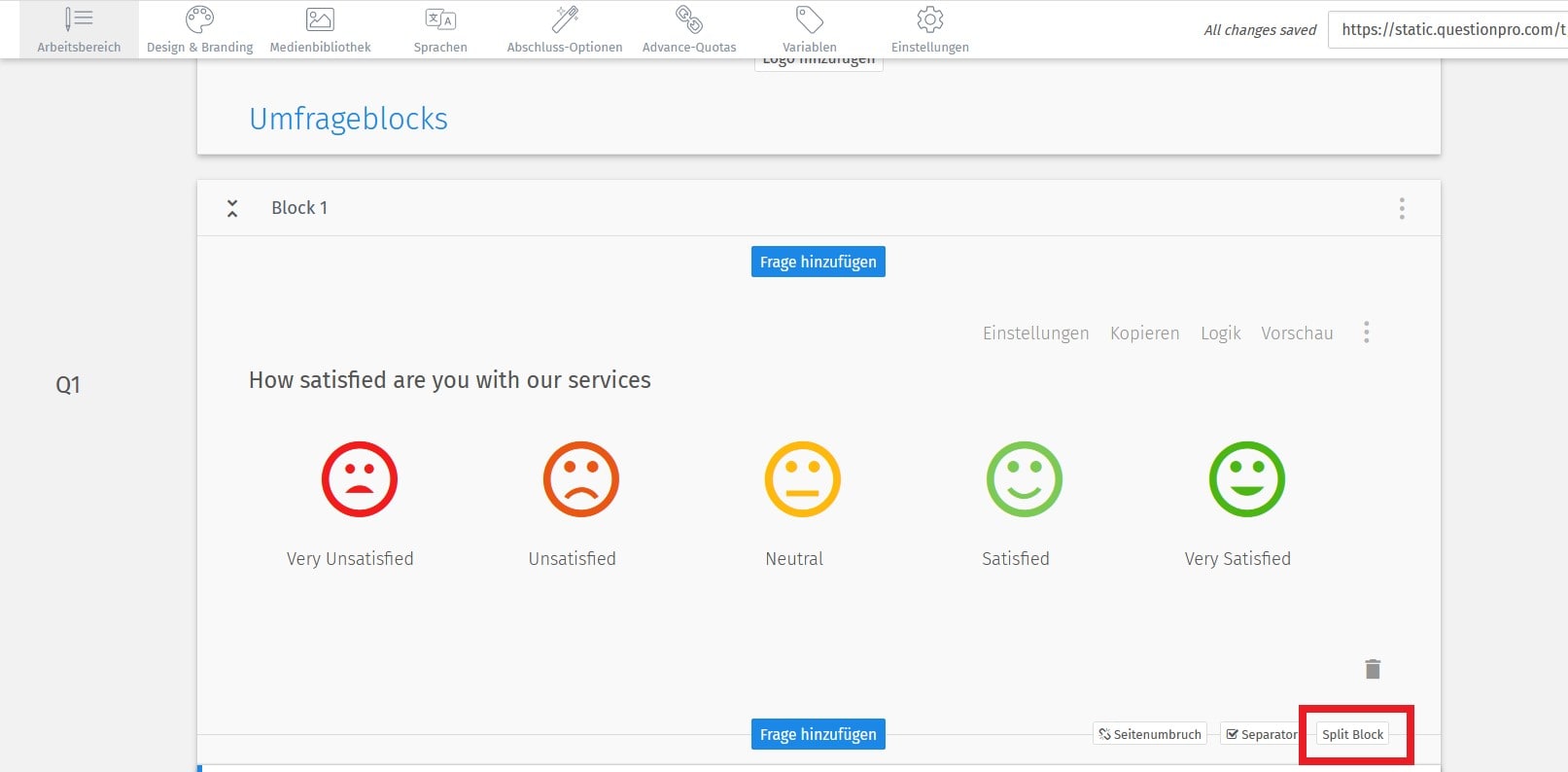
Task: Select the Unsatisfied orange frown smiley
Action: (x=581, y=479)
